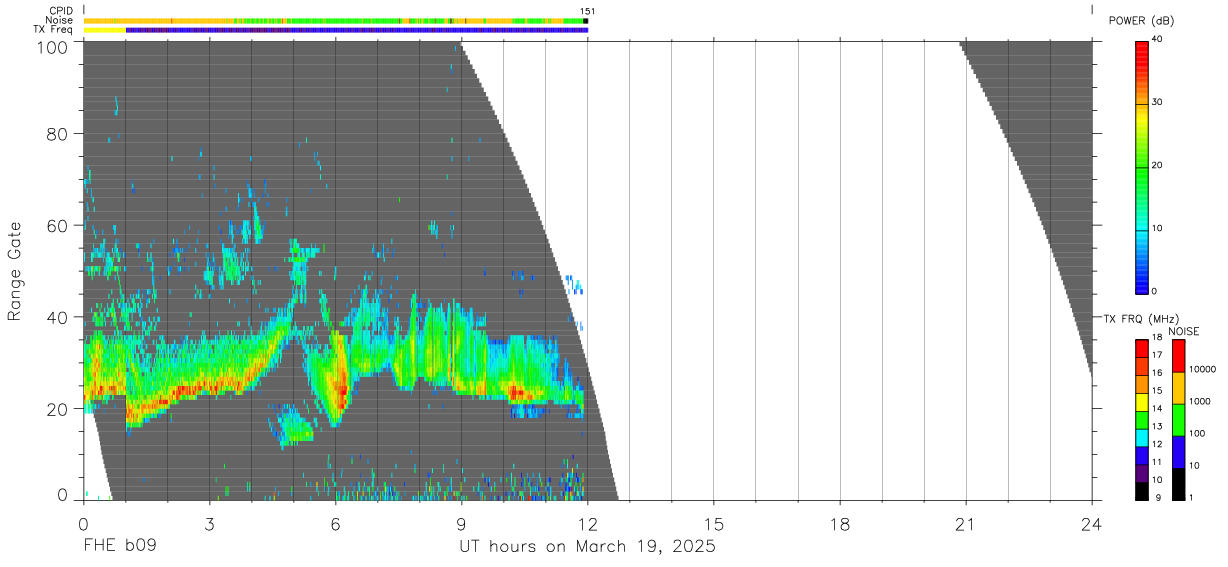1228x567 pixels.
Task: Click the 40 label on POWER scale
Action: click(1158, 39)
